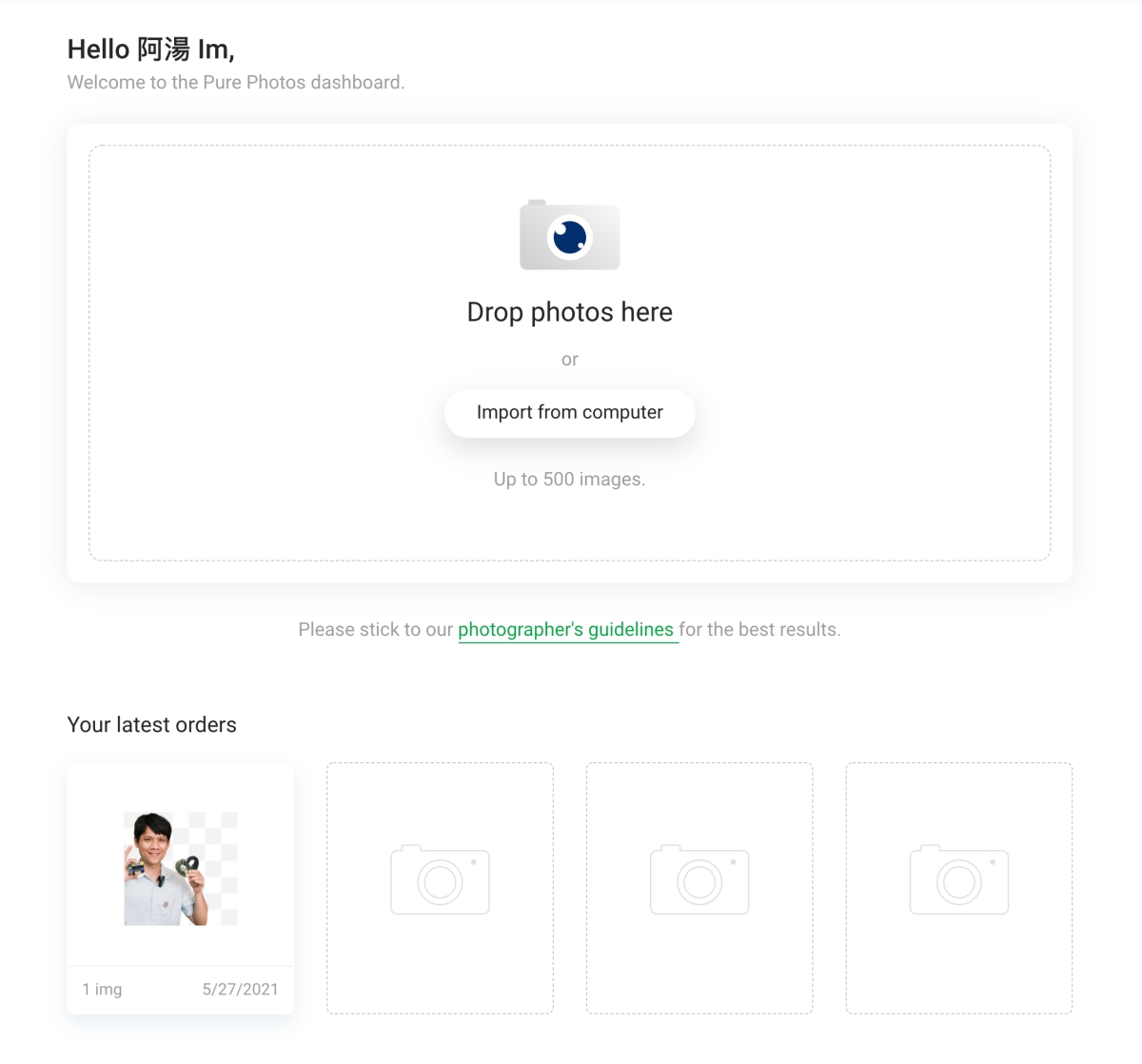
Task: Click the footer of the latest order card
Action: [x=180, y=990]
